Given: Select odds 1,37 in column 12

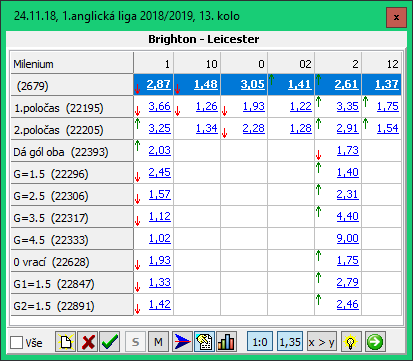Looking at the screenshot, I should pos(387,84).
